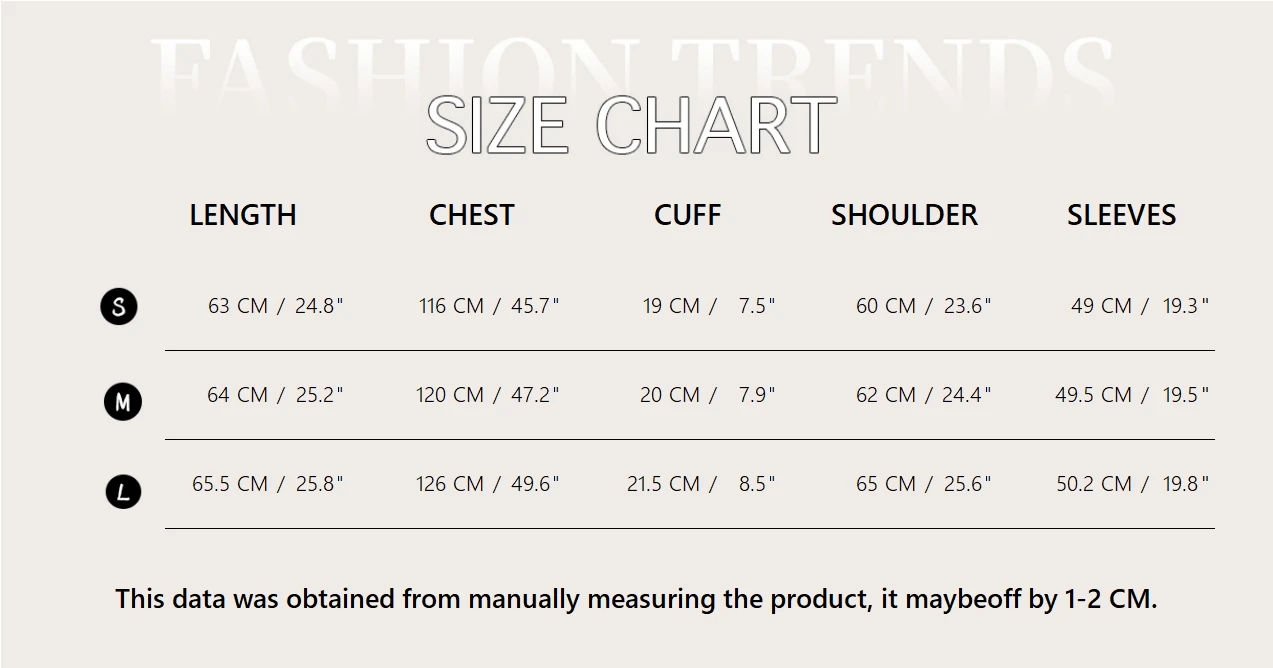Select the 126 CM / 49.6" chest value
Viewport: 1273px width, 668px height.
[488, 484]
